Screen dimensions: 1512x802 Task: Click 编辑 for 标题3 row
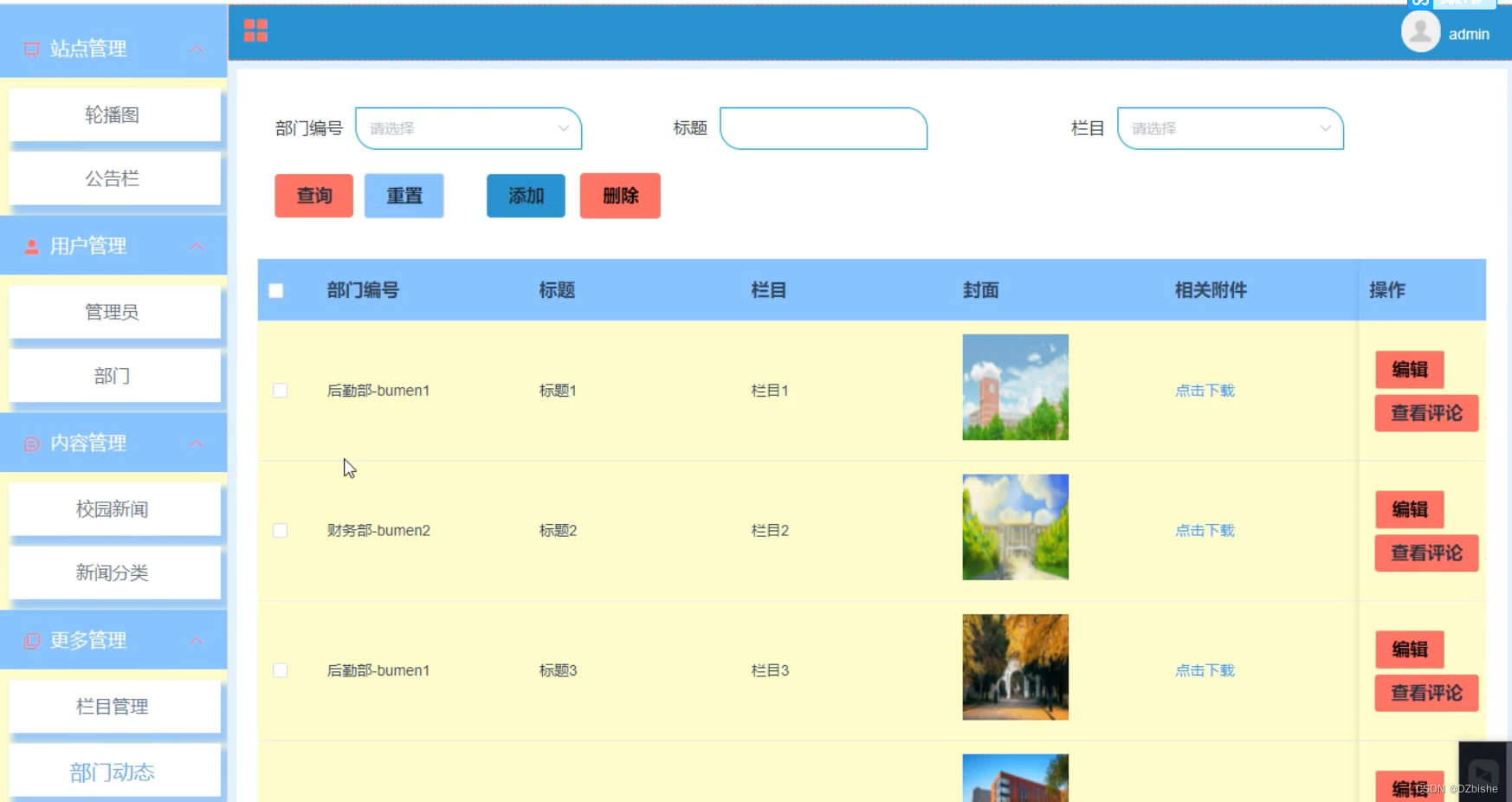(1410, 650)
